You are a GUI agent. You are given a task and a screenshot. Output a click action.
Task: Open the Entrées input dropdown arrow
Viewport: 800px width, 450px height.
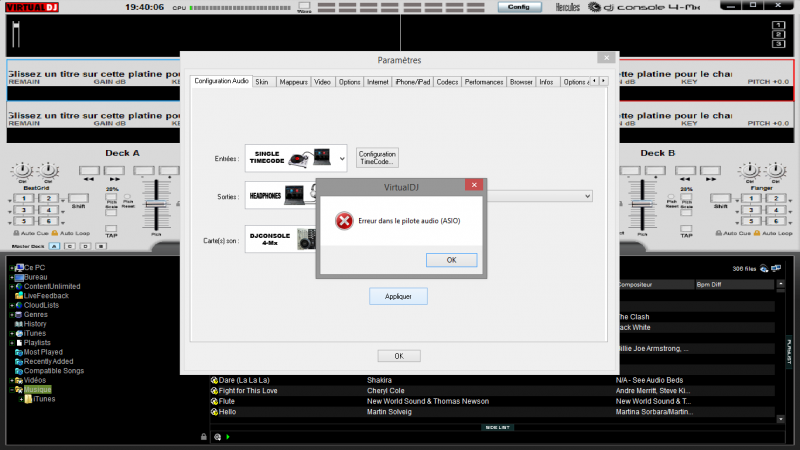tap(342, 159)
